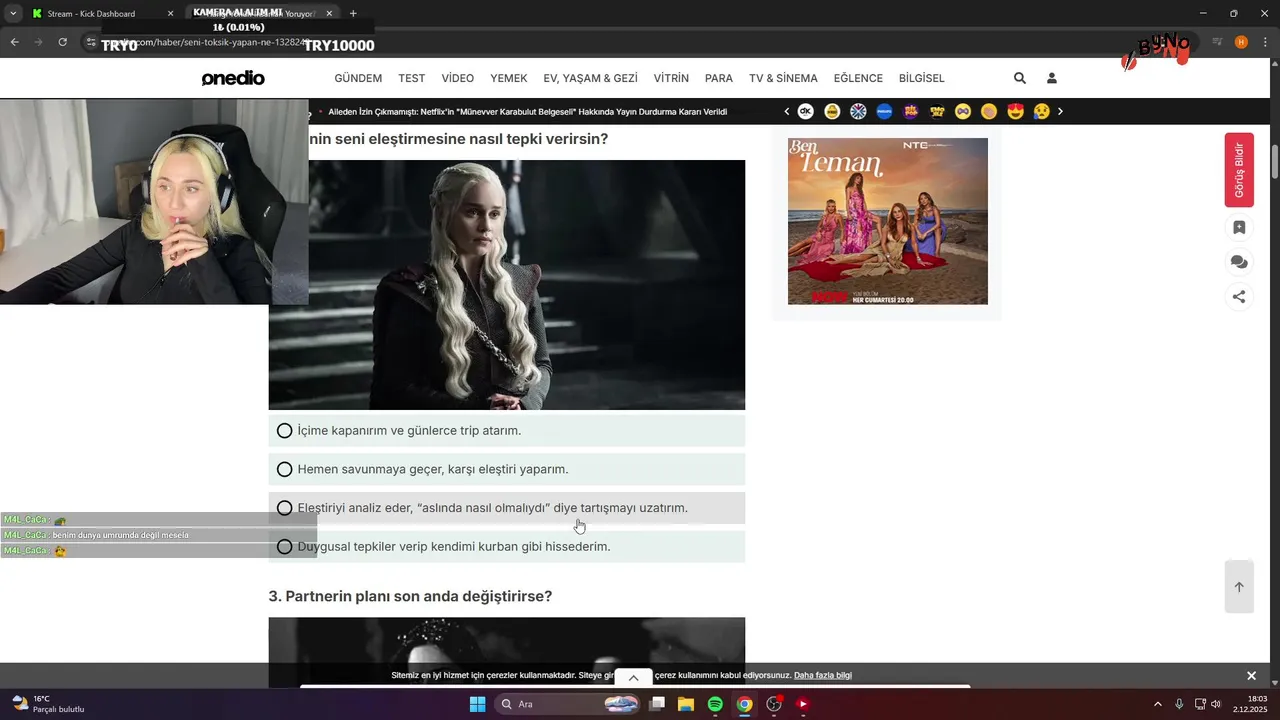Click the blonde woman question image
Image resolution: width=1280 pixels, height=720 pixels.
click(x=507, y=285)
